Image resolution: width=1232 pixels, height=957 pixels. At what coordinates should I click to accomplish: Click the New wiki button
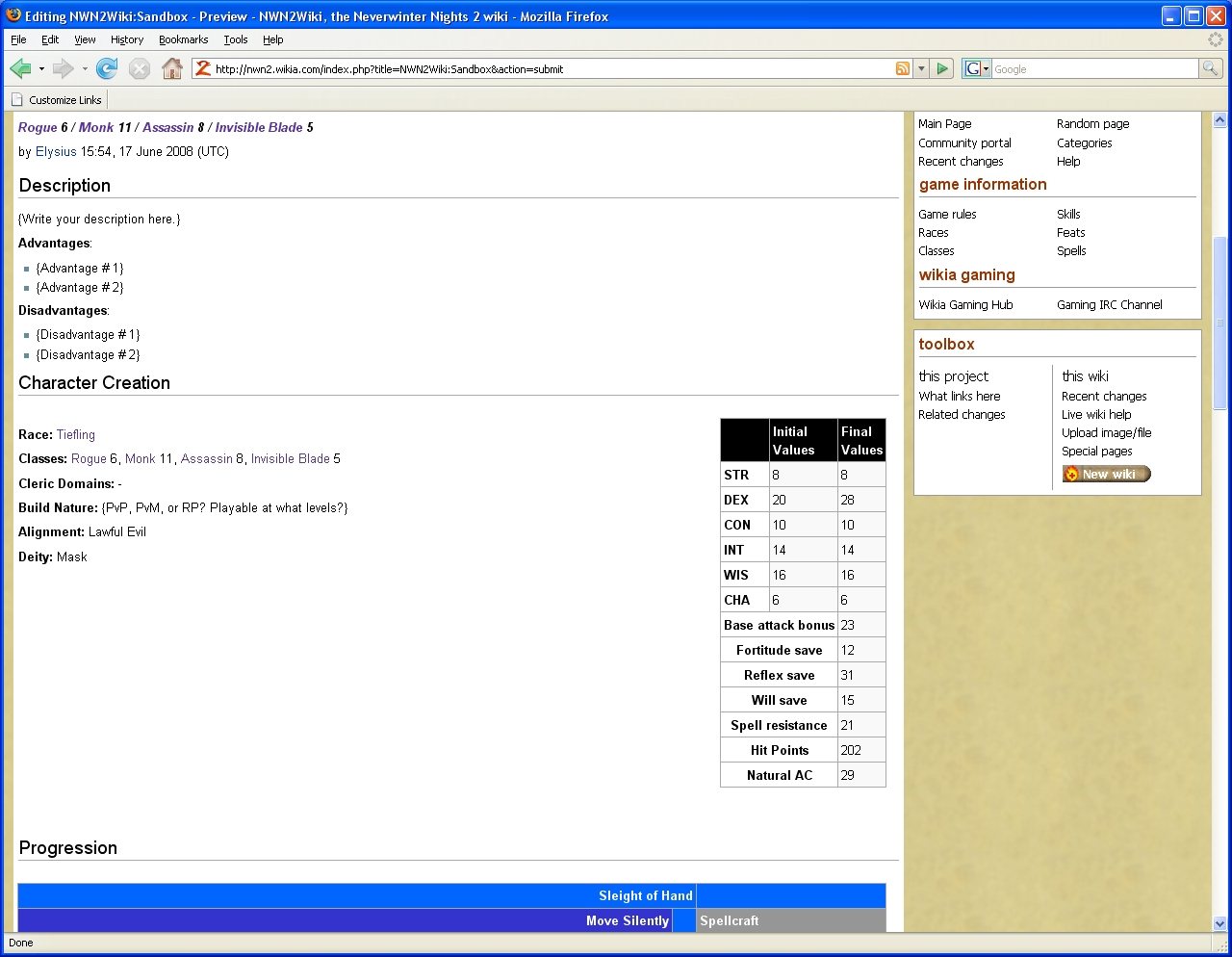(x=1106, y=474)
